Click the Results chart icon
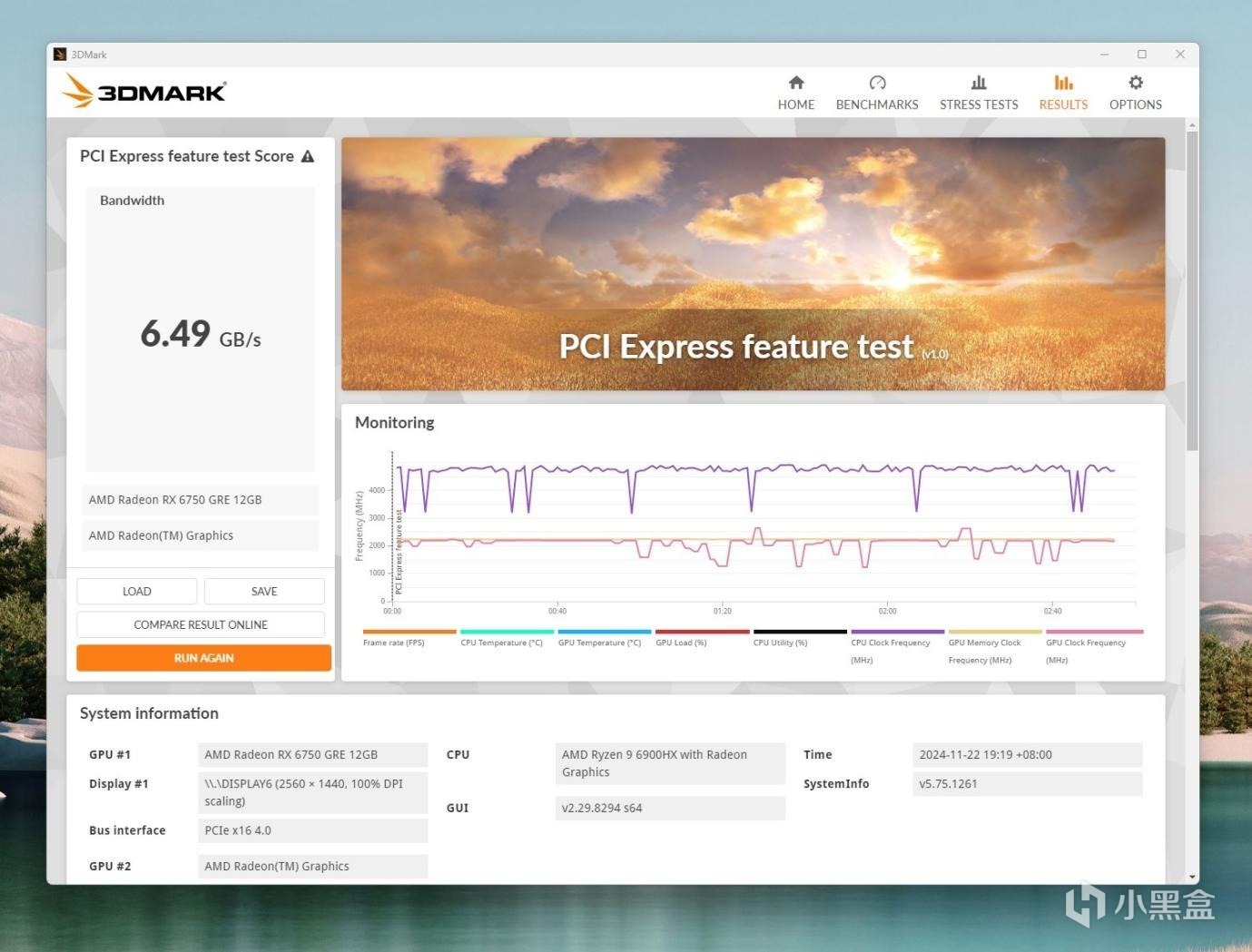The image size is (1252, 952). [x=1063, y=83]
